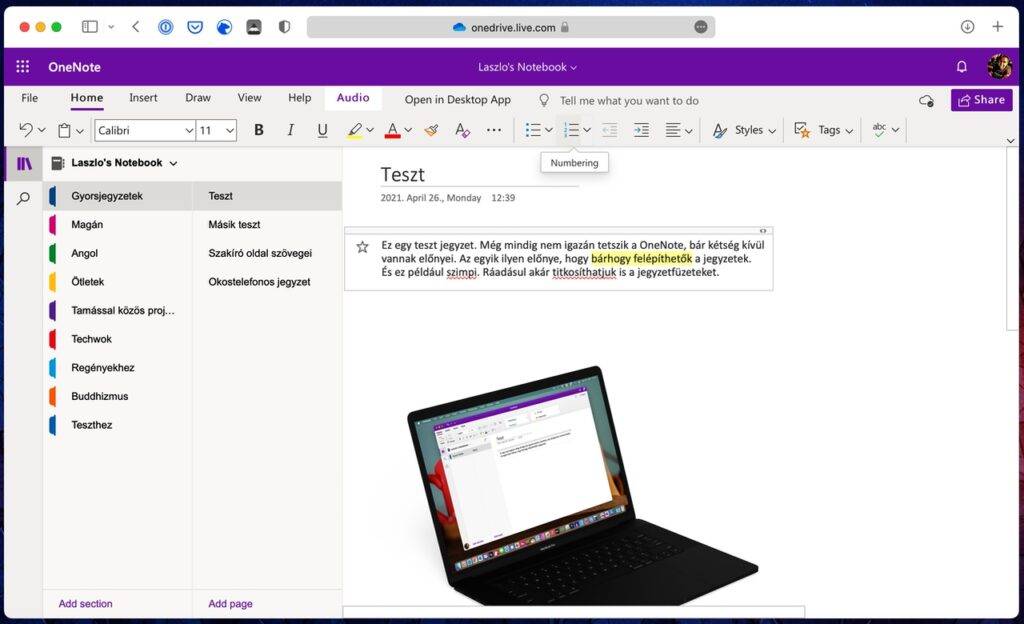
Task: Open the paste options dropdown arrow
Action: (80, 131)
